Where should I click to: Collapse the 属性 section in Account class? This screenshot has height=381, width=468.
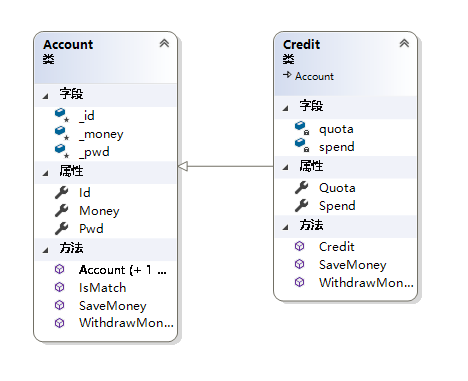46,173
